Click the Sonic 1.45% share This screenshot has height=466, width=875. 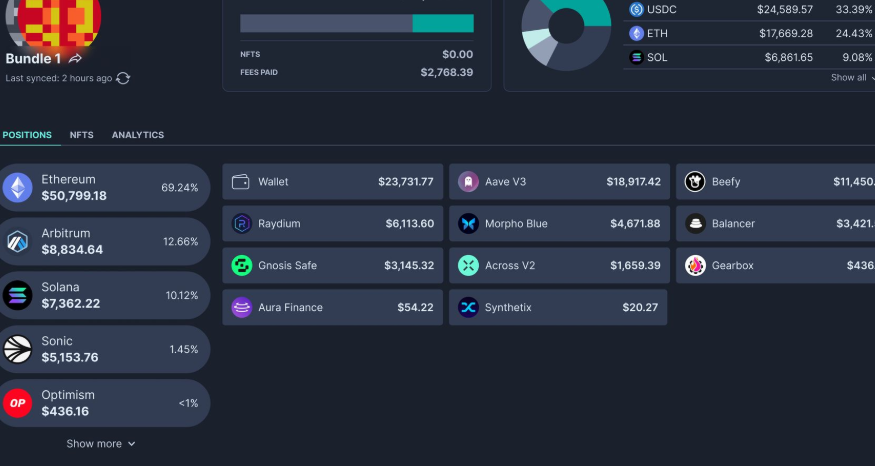(x=184, y=349)
